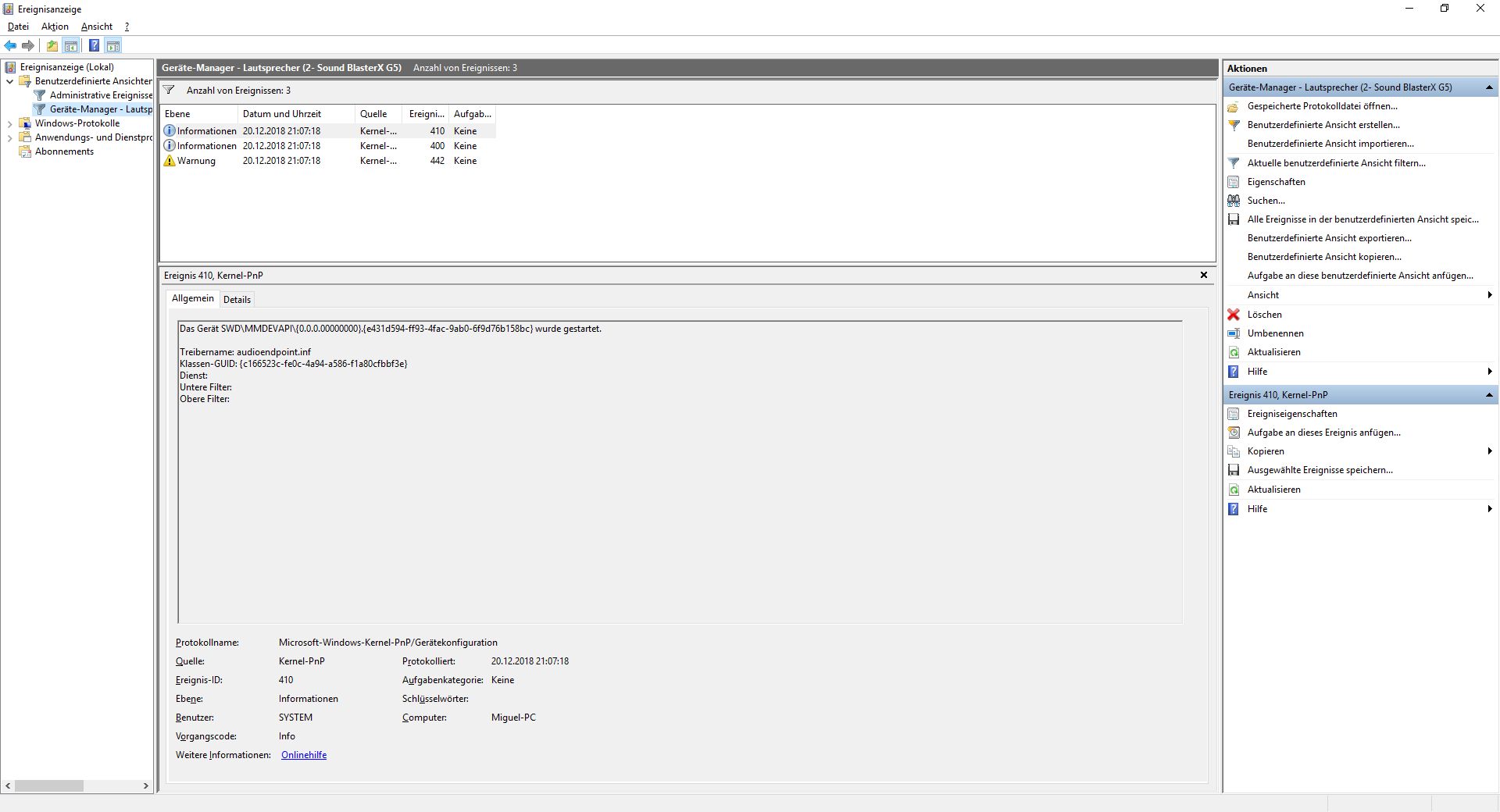Click the tree pane scroll left arrow
The width and height of the screenshot is (1500, 812).
click(x=9, y=786)
